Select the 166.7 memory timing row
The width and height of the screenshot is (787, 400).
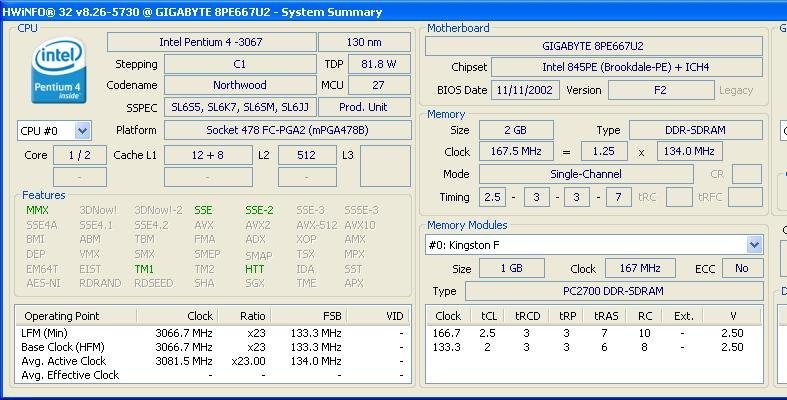[x=594, y=333]
